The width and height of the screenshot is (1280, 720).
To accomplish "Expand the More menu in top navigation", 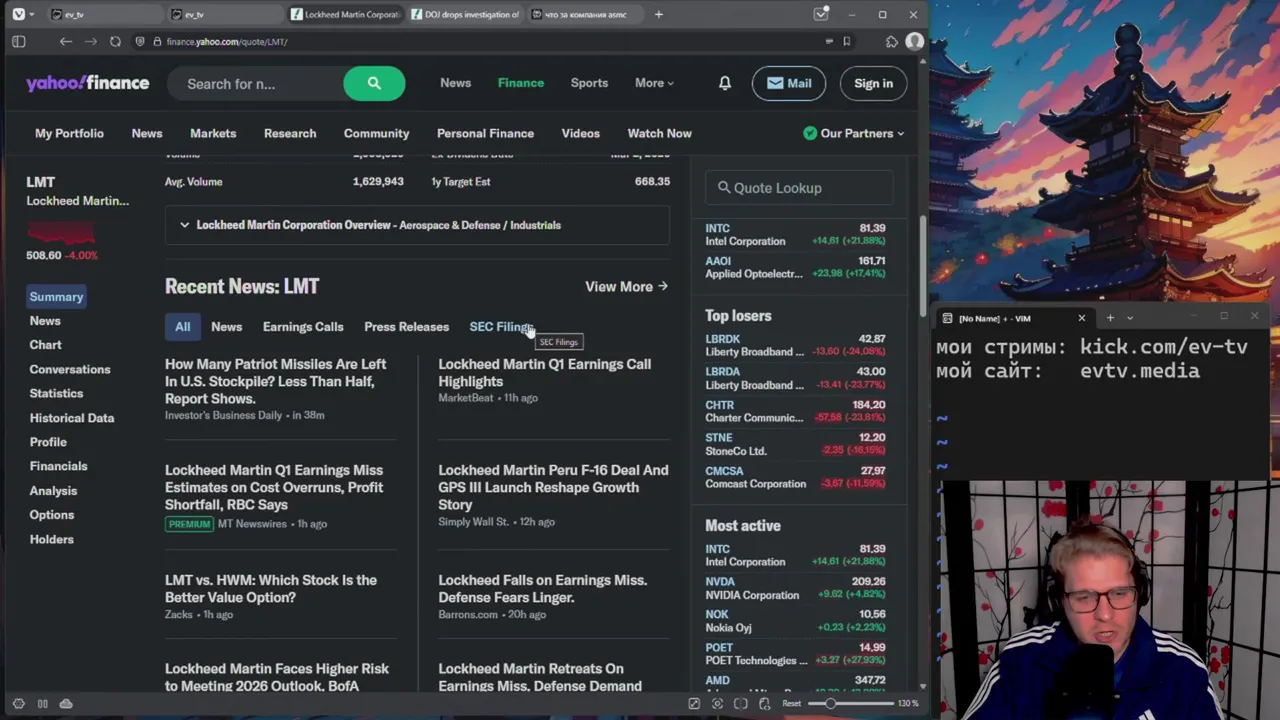I will [x=654, y=83].
